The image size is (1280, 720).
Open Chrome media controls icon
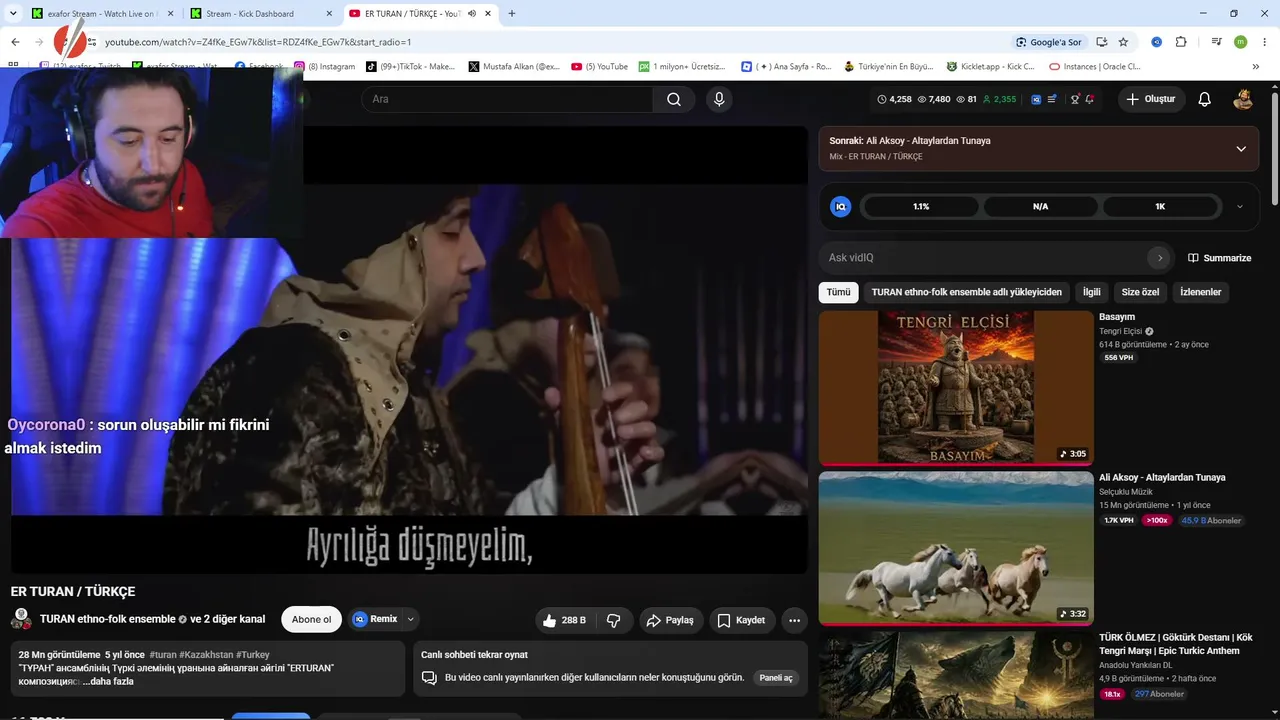coord(1217,42)
